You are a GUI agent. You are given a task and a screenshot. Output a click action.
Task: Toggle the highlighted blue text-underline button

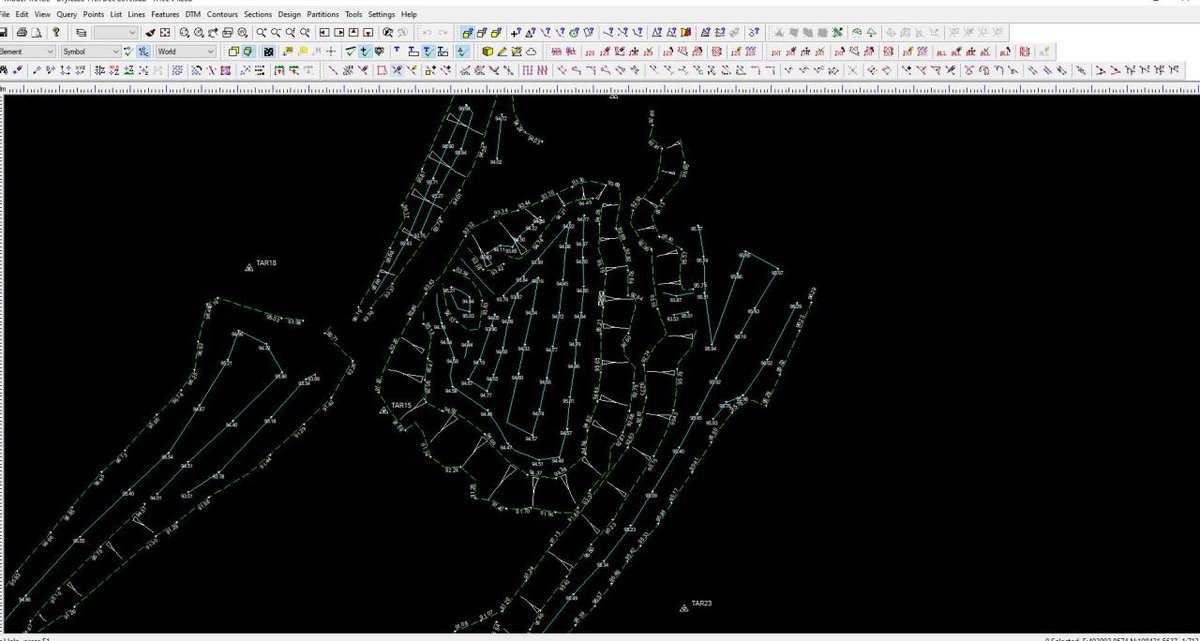point(427,51)
